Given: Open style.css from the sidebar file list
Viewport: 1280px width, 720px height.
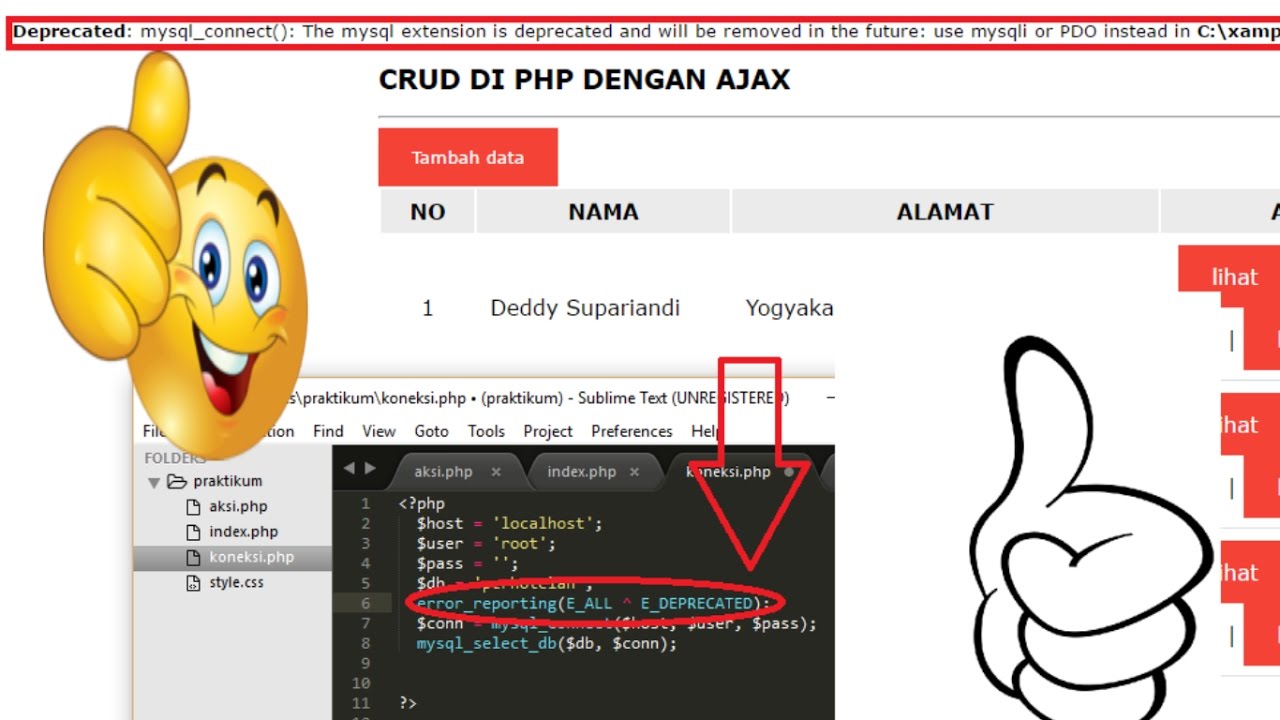Looking at the screenshot, I should click(x=236, y=582).
